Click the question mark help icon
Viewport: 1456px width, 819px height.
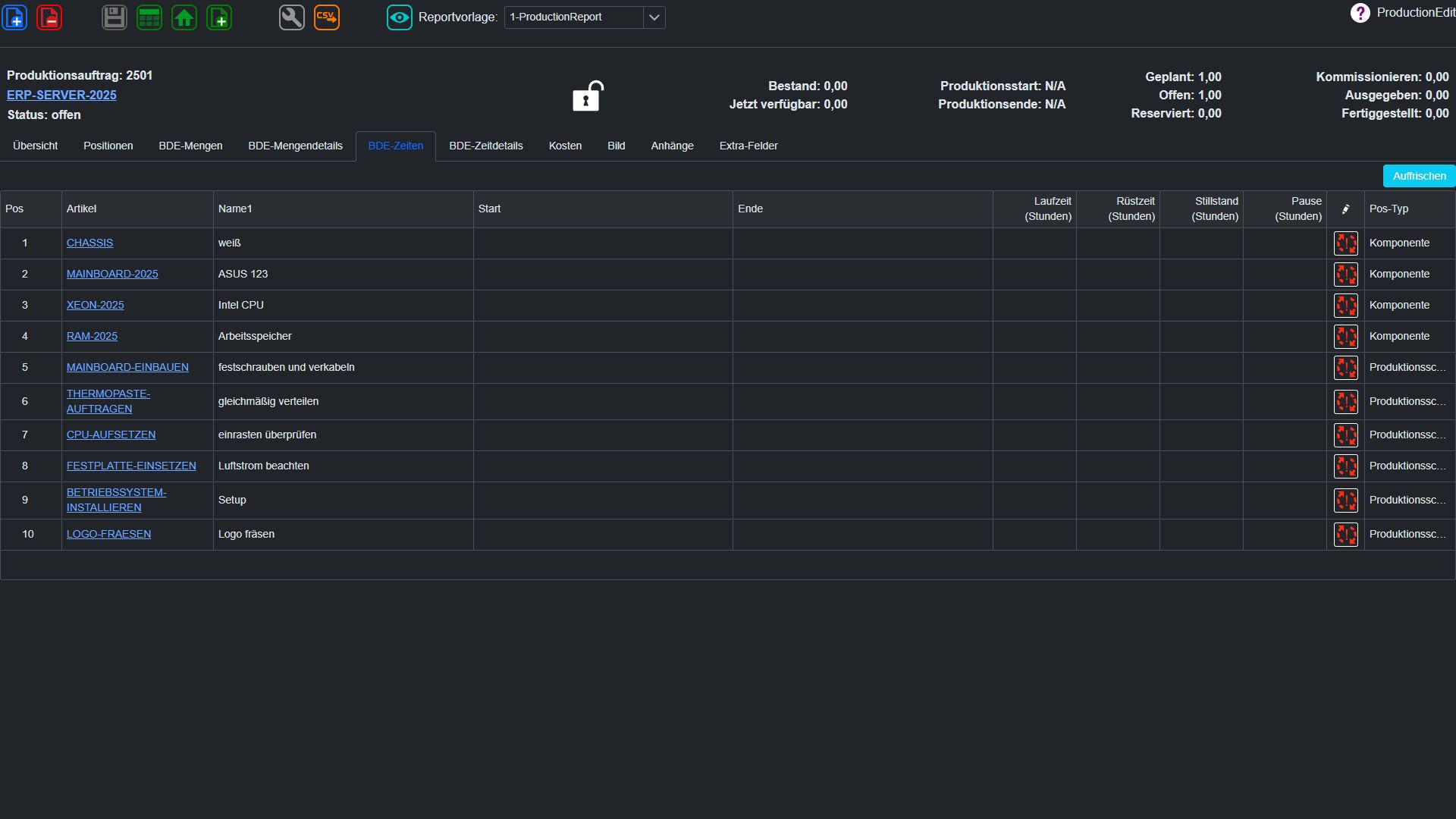[1360, 13]
